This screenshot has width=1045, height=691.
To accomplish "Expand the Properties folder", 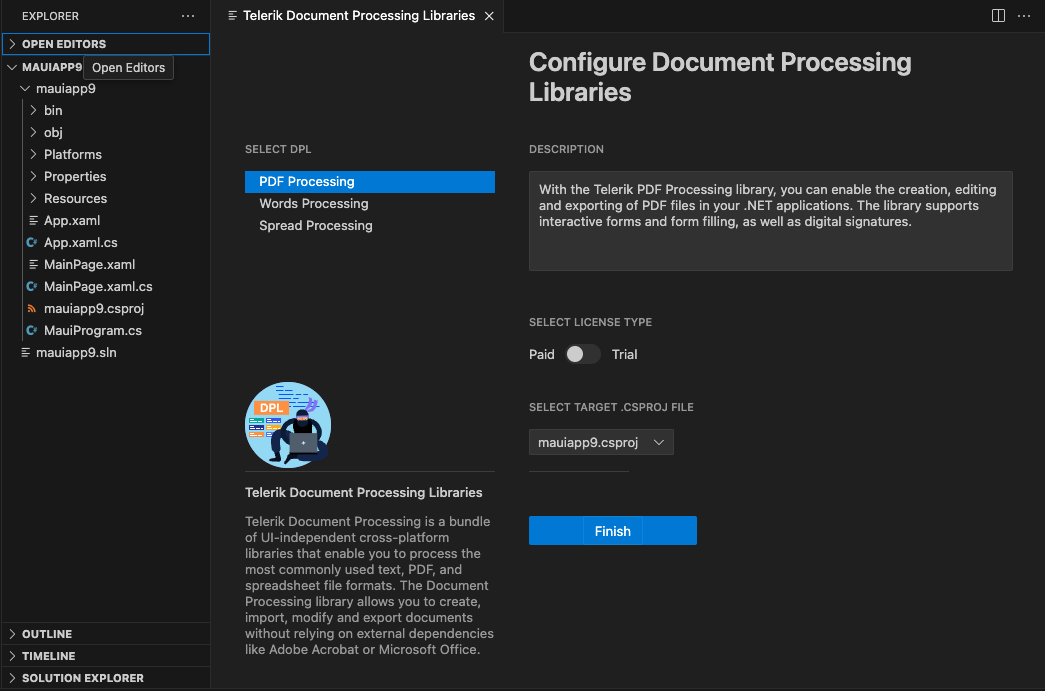I will point(33,177).
